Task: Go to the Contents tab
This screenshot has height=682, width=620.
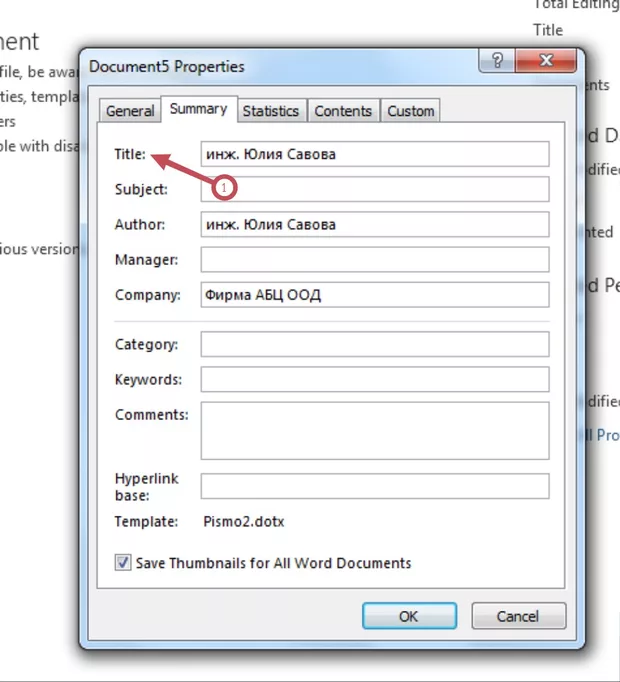Action: 343,111
